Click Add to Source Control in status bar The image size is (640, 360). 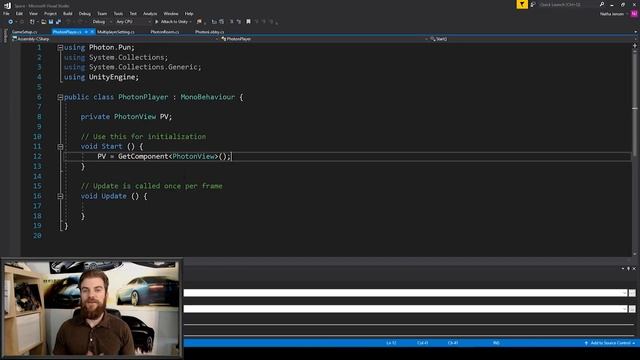click(610, 343)
